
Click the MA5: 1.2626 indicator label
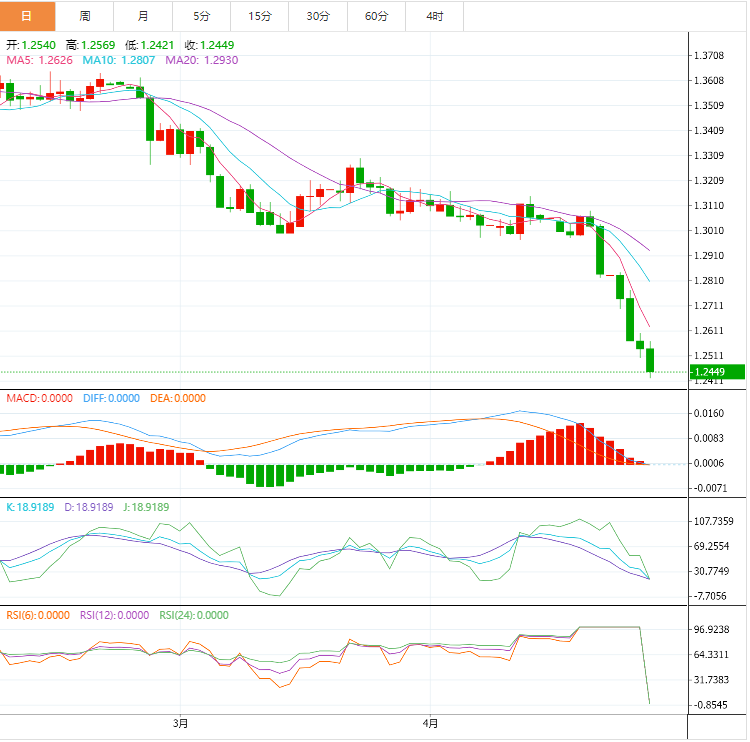(x=39, y=60)
